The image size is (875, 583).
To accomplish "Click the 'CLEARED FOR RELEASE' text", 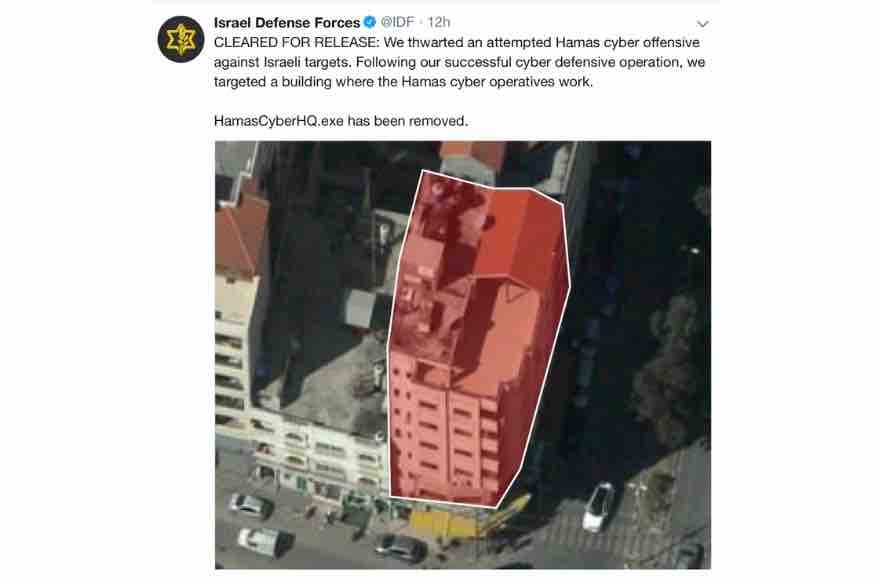I will point(295,42).
